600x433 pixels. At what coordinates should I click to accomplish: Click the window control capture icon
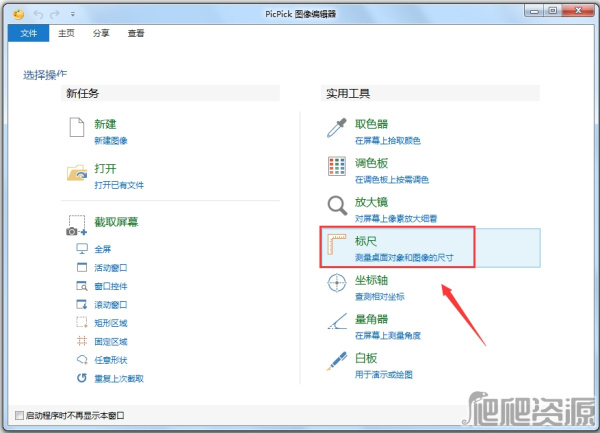82,285
